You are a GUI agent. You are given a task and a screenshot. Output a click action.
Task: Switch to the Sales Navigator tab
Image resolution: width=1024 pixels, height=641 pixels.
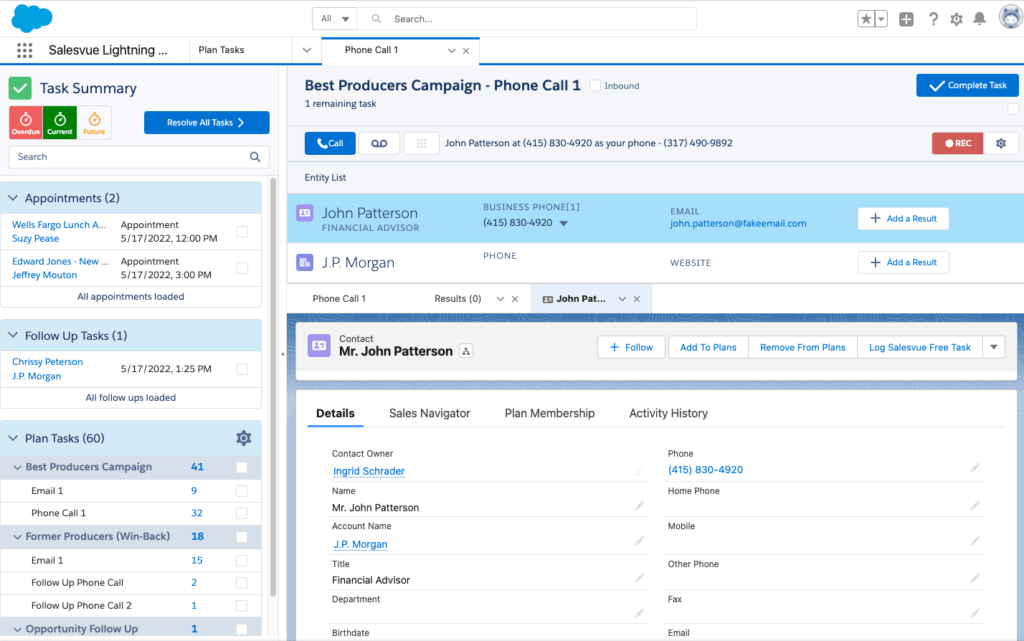[430, 413]
